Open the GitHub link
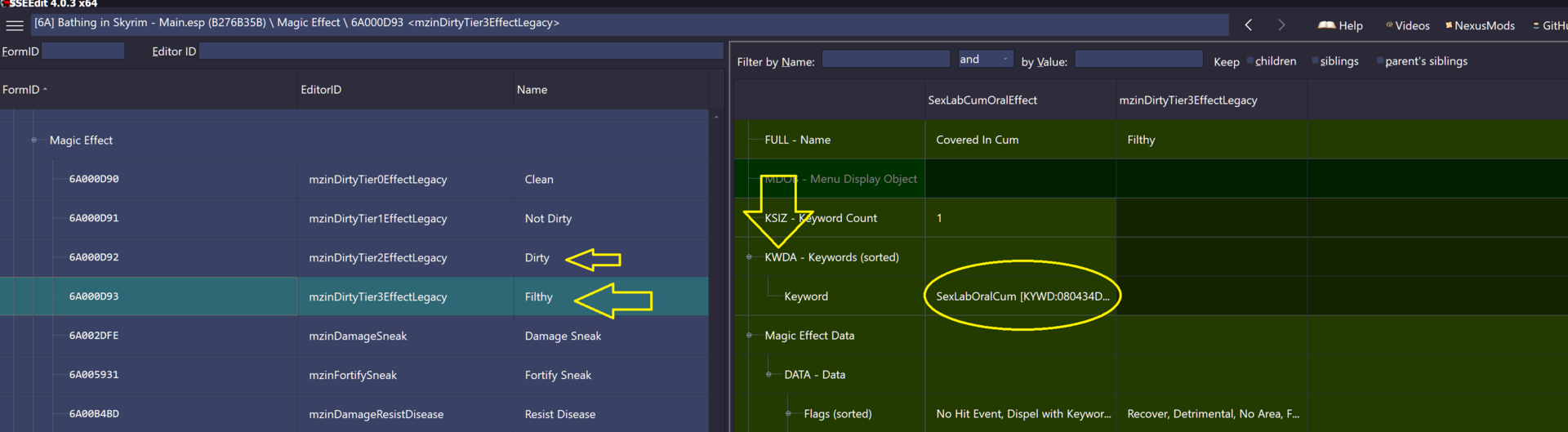This screenshot has height=432, width=1568. (x=1550, y=25)
